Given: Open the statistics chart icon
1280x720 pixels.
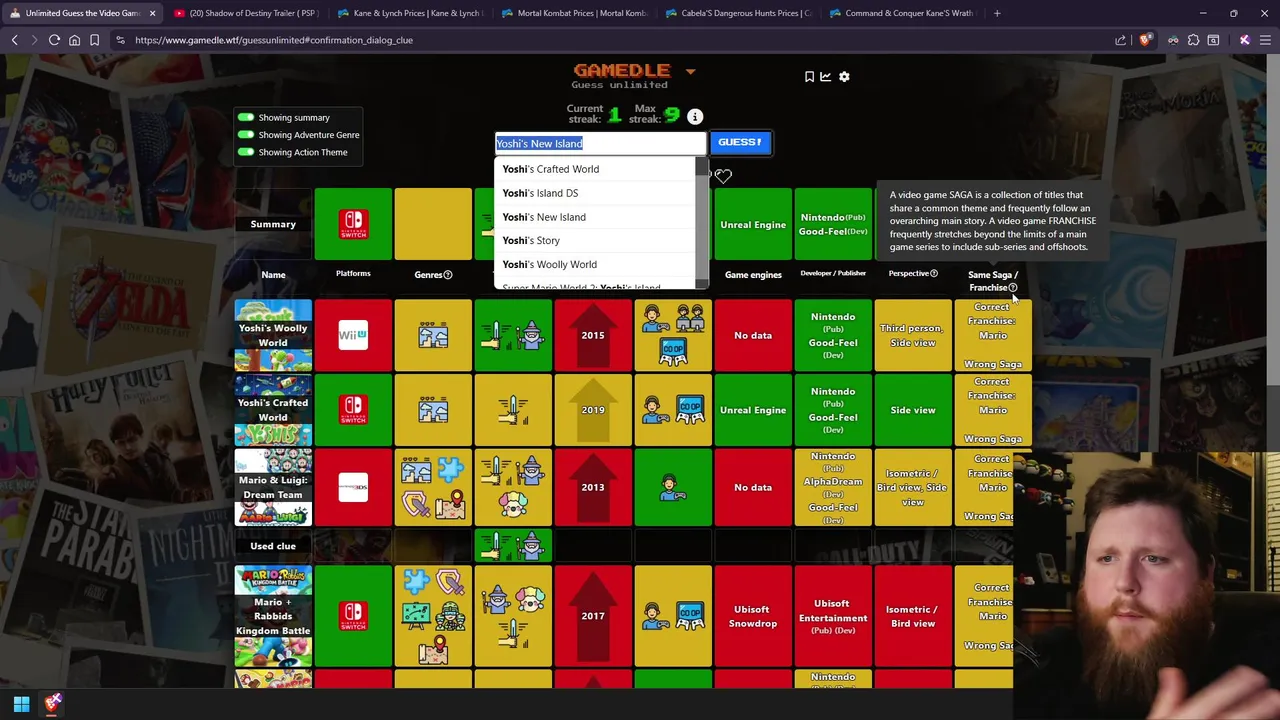Looking at the screenshot, I should click(x=826, y=76).
